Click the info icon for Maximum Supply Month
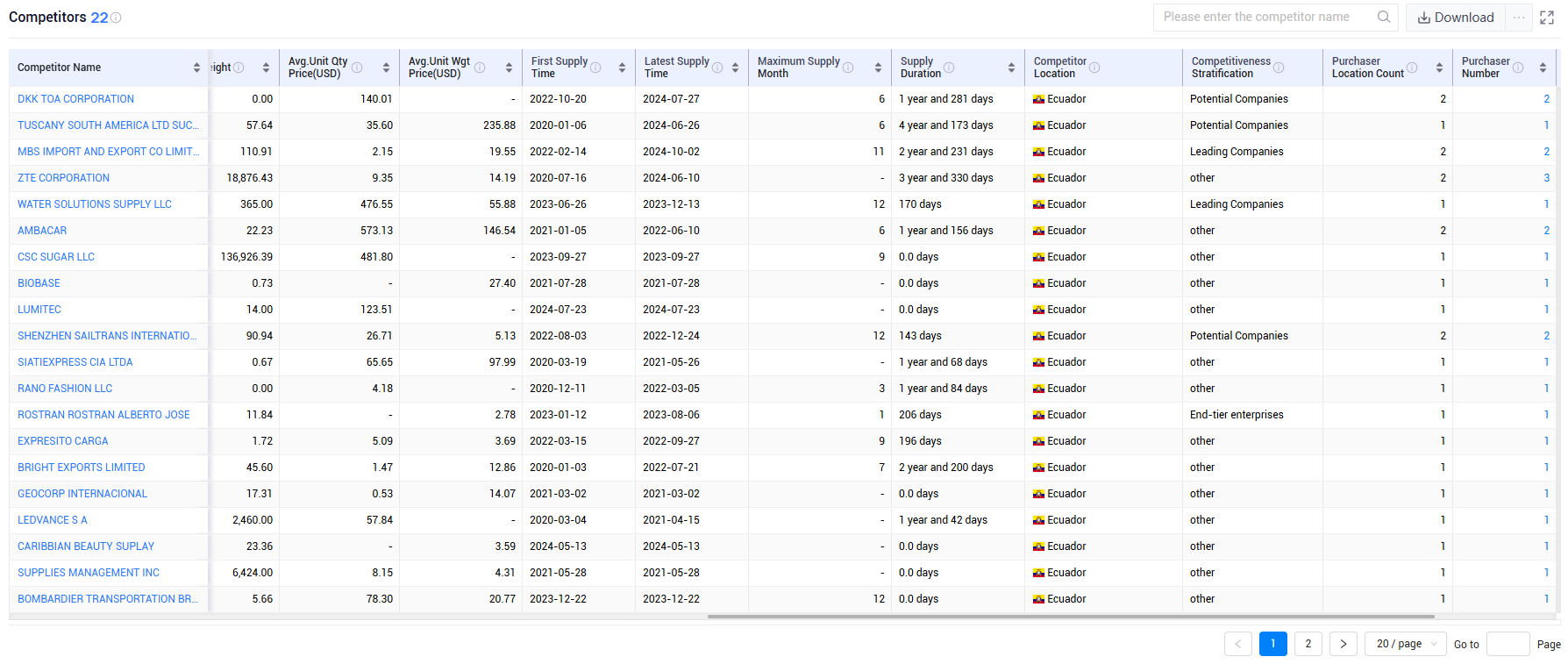Viewport: 1568px width, 664px height. [x=848, y=68]
